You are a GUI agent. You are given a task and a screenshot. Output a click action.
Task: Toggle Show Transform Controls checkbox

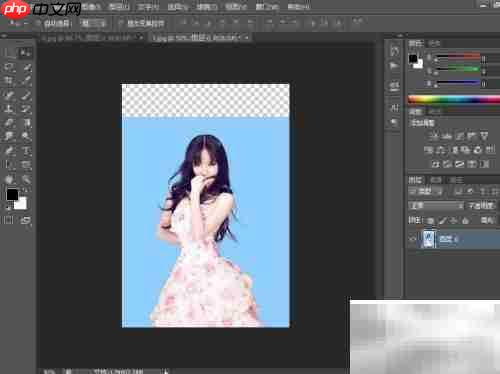coord(121,23)
